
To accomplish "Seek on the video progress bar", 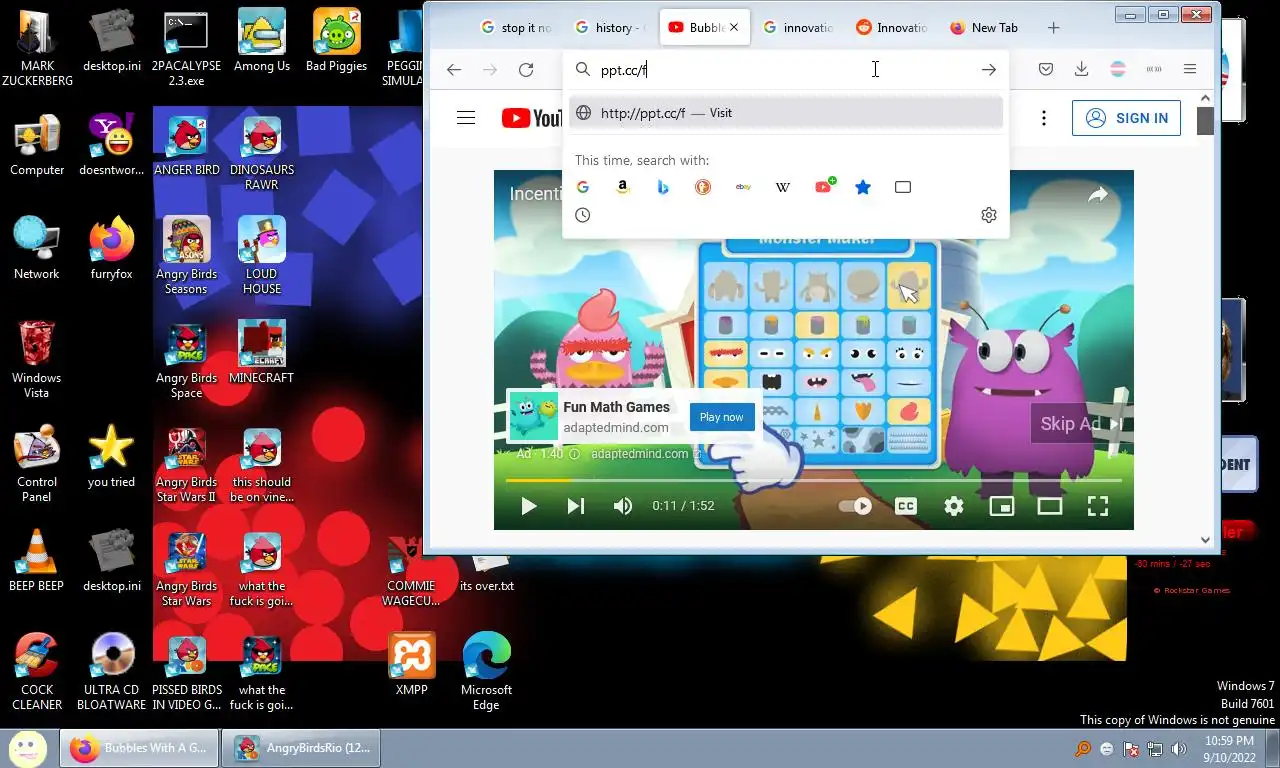I will tap(813, 480).
